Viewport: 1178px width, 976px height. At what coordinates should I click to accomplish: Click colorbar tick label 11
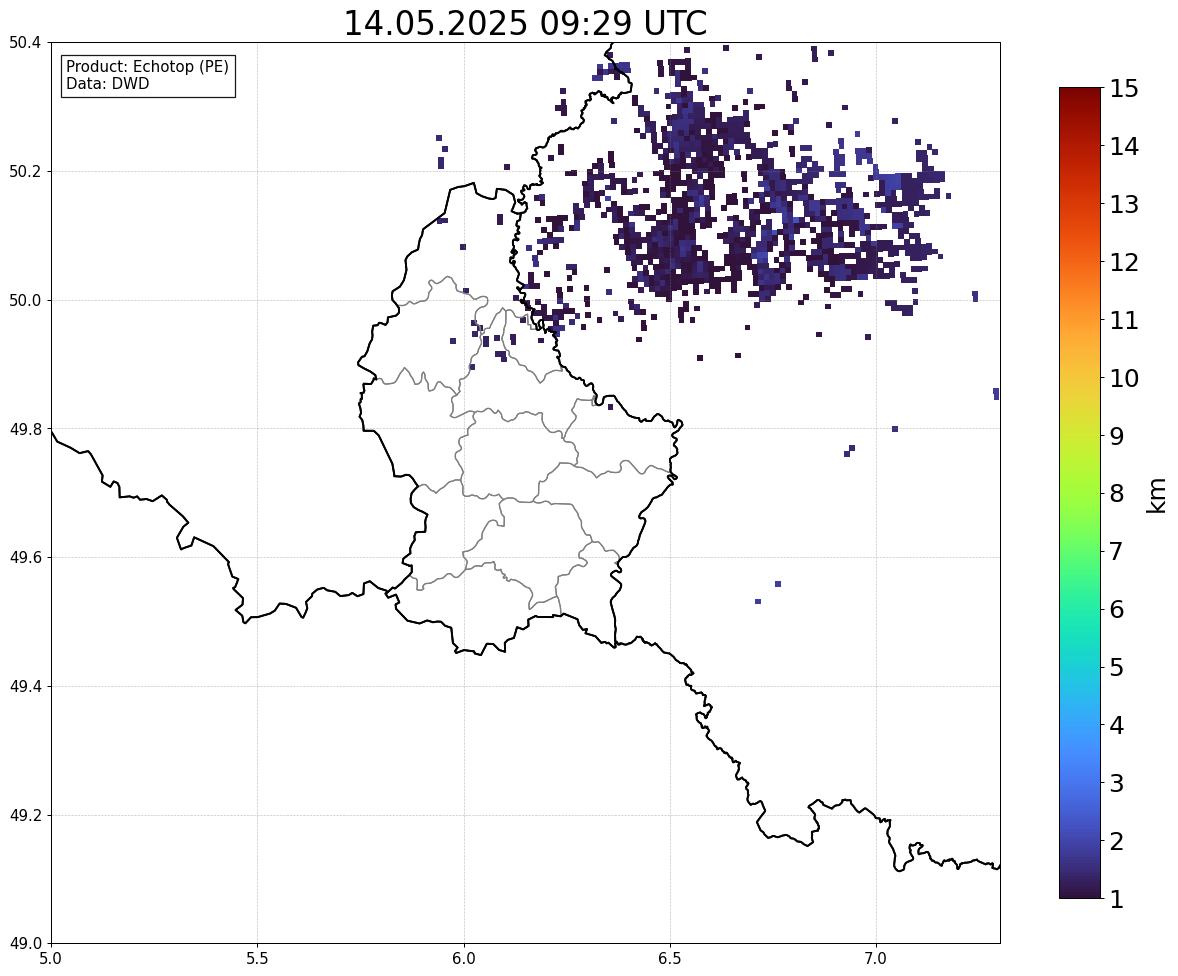pyautogui.click(x=1124, y=320)
